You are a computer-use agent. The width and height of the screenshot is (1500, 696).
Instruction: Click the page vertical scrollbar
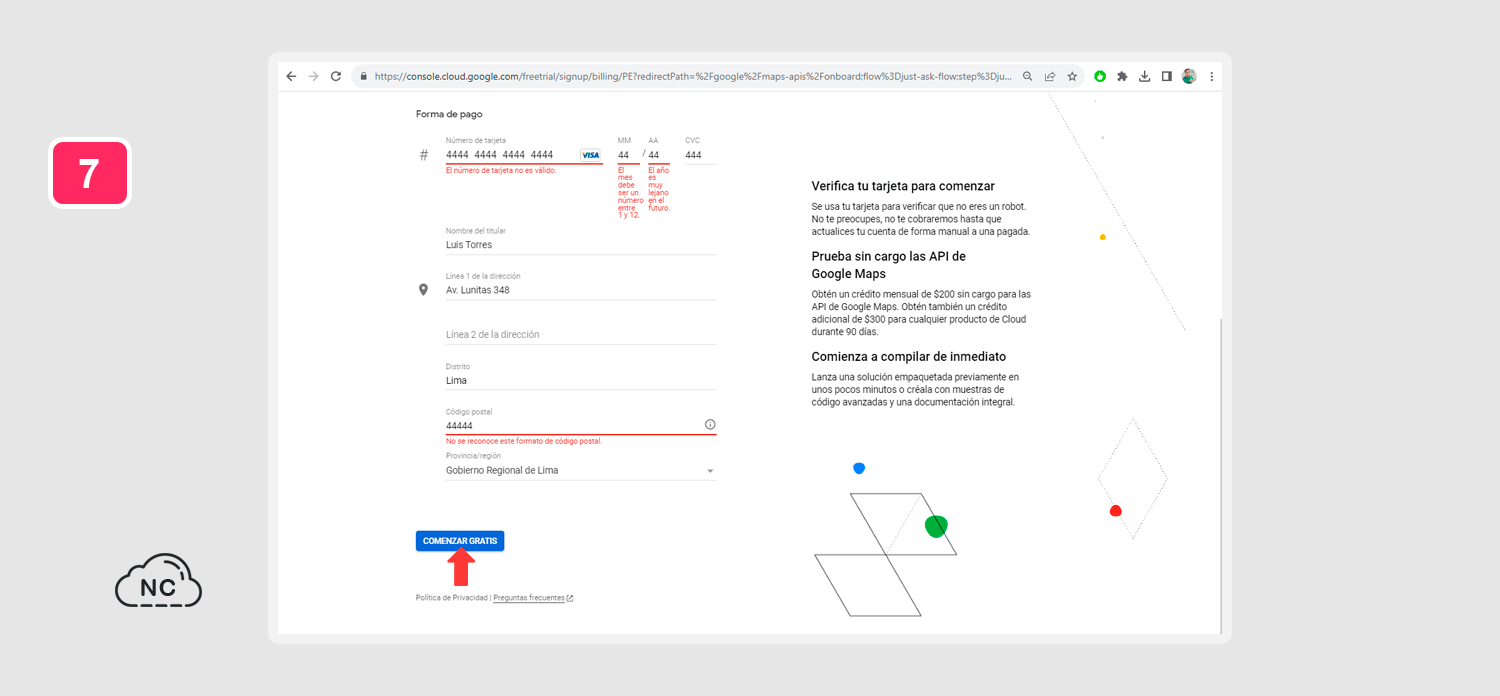point(1220,475)
